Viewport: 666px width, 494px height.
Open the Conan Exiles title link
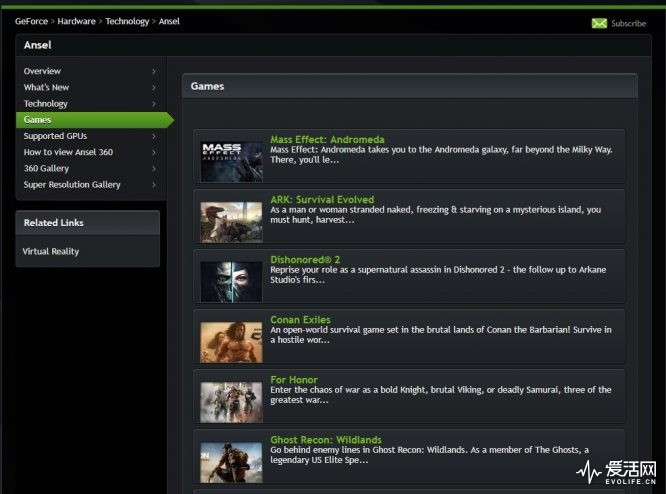click(300, 319)
